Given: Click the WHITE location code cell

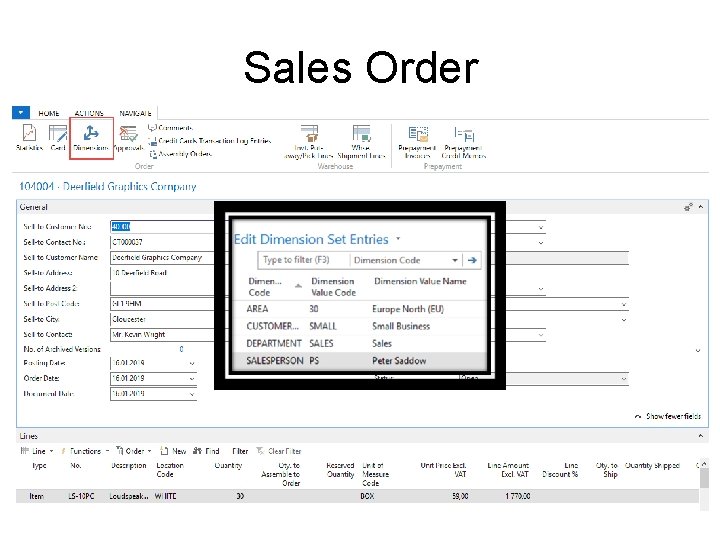Looking at the screenshot, I should point(165,496).
